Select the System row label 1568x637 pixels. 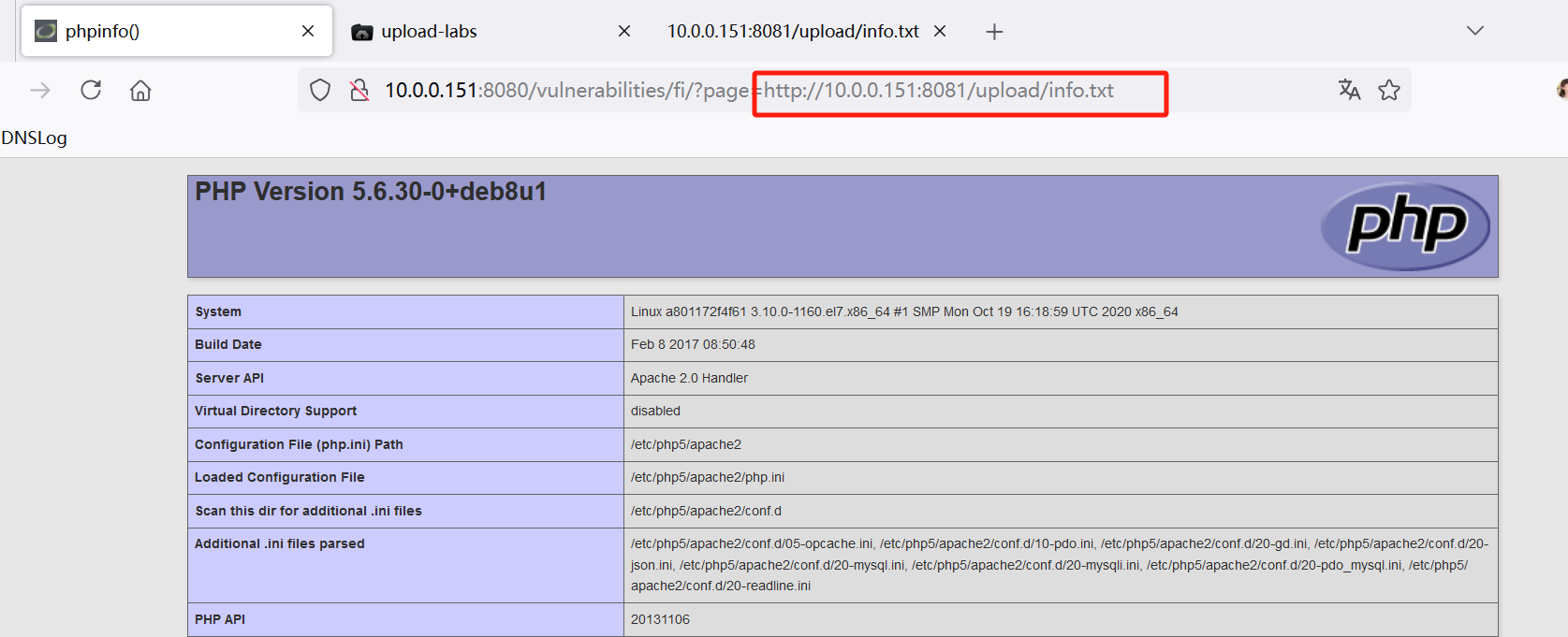click(218, 311)
